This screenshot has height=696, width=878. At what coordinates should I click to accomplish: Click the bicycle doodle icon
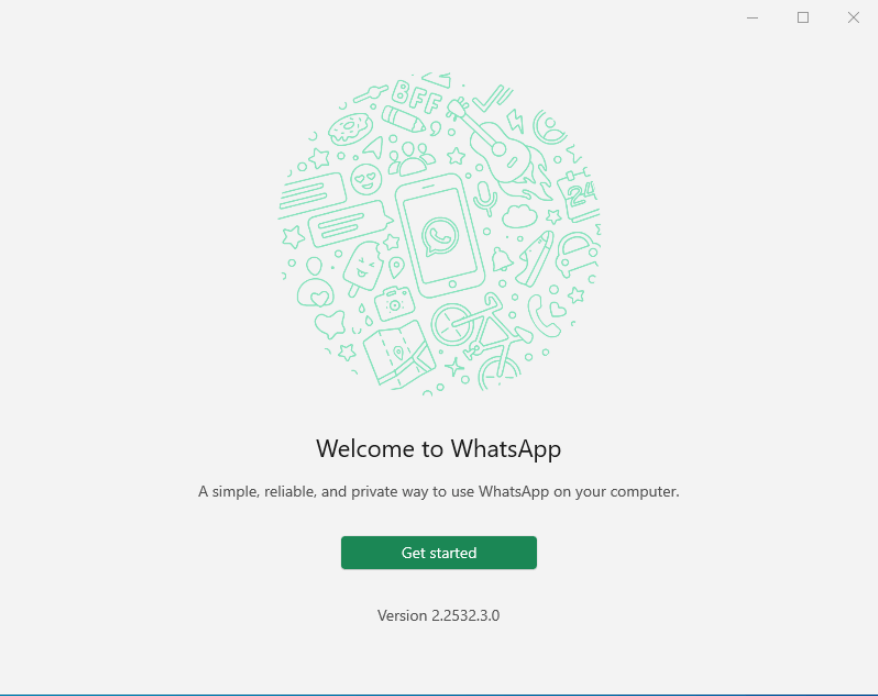click(x=482, y=341)
